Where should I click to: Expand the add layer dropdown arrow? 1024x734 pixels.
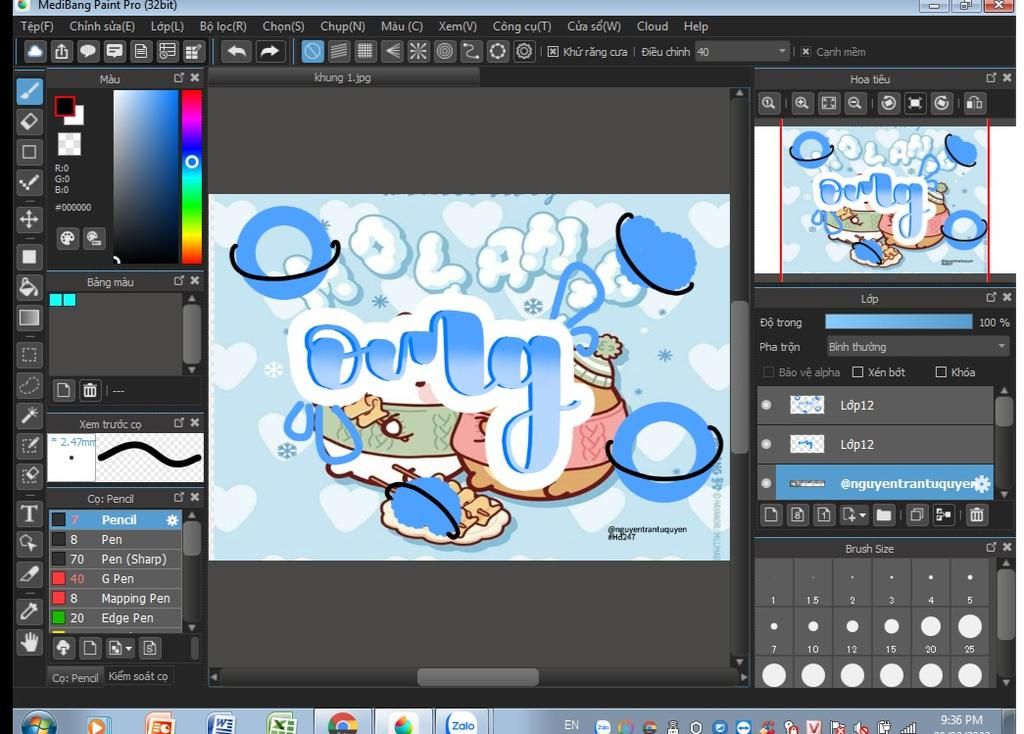(863, 515)
